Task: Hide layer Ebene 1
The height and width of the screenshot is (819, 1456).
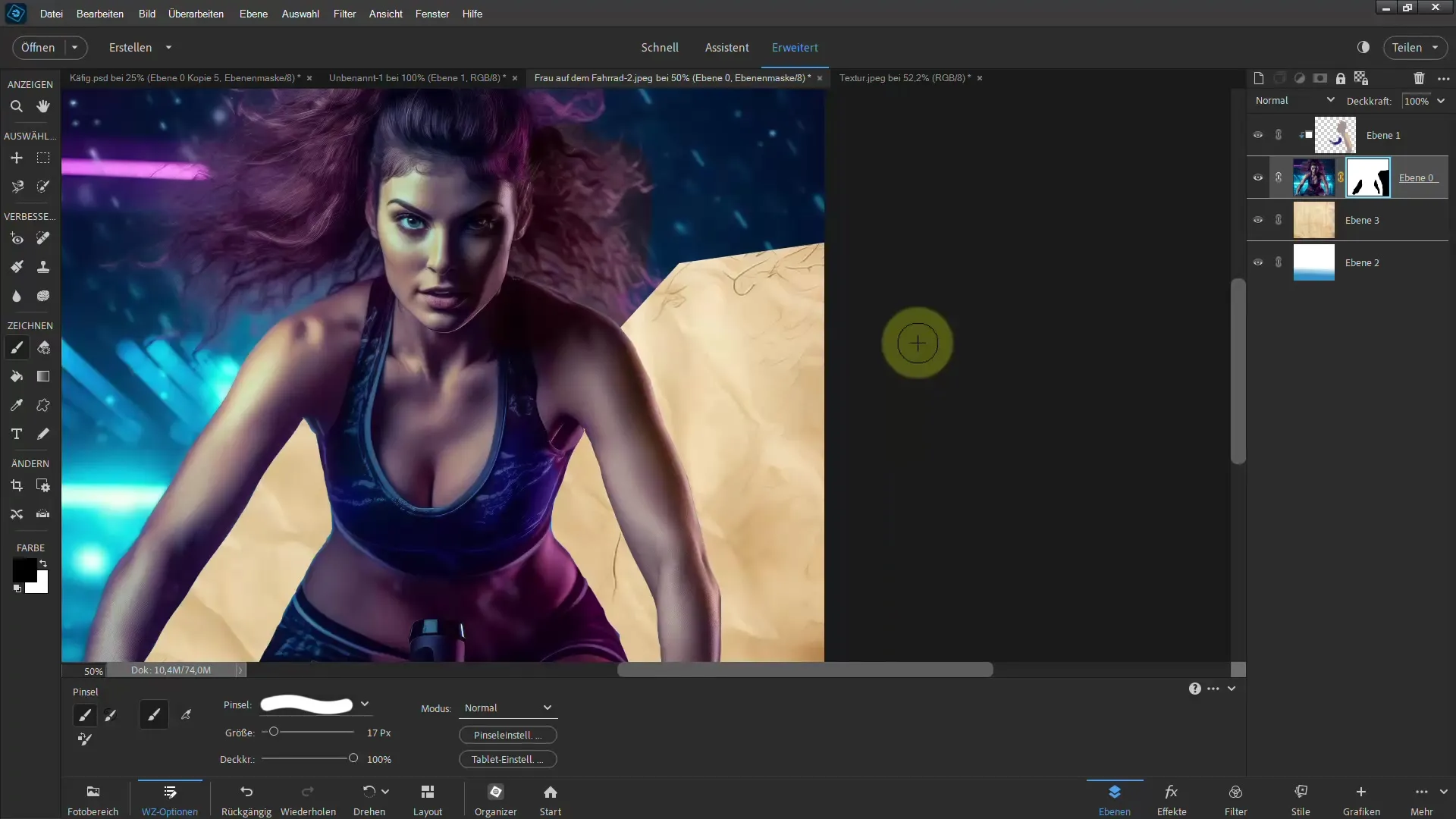Action: 1258,135
